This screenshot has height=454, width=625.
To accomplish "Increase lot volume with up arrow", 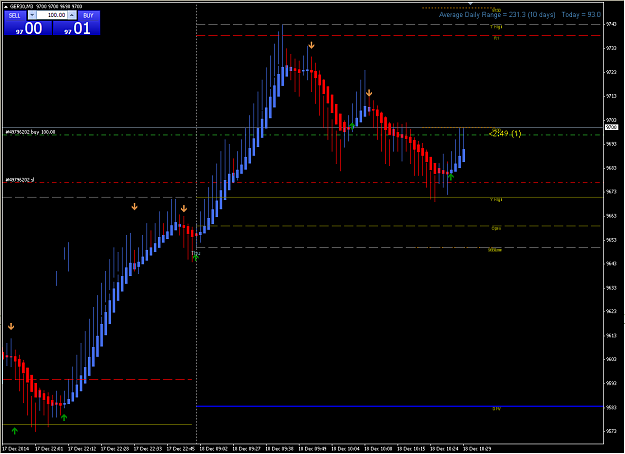I will coord(72,15).
